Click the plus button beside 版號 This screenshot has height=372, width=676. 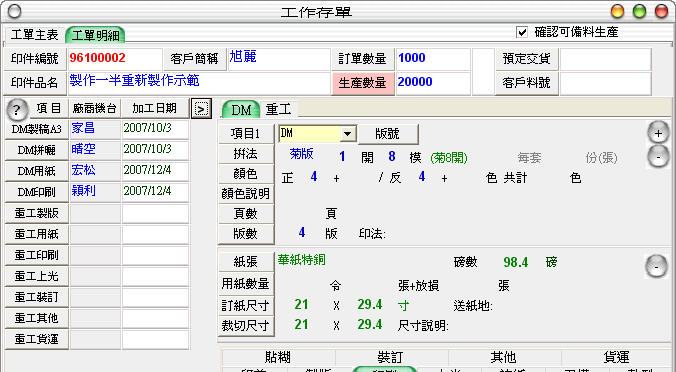(658, 134)
